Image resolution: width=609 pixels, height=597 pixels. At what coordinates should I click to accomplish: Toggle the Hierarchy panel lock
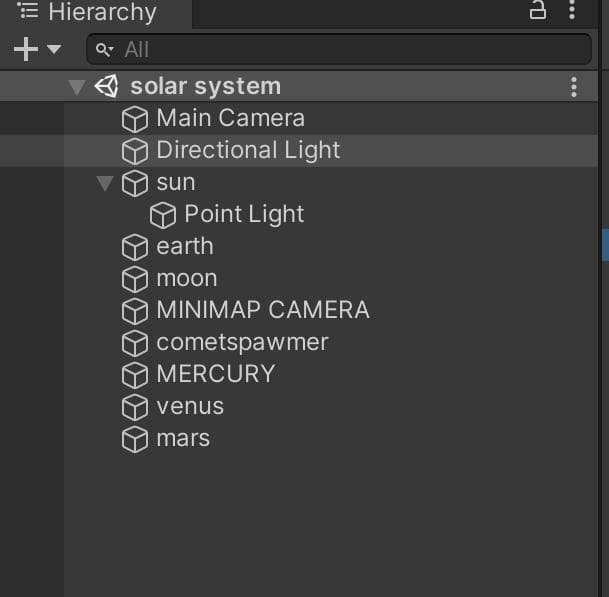click(x=538, y=9)
